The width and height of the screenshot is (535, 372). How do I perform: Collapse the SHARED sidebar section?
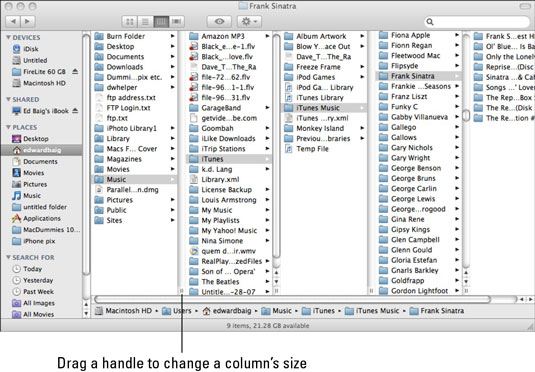pos(8,99)
